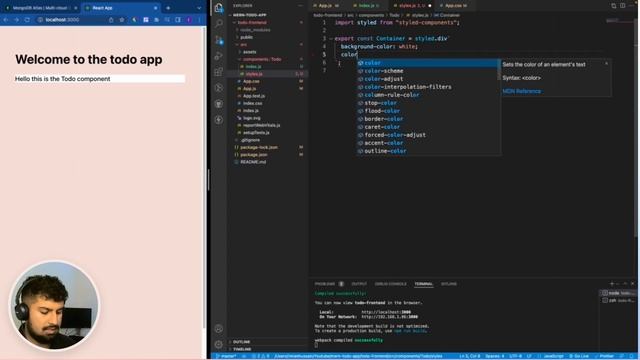Image resolution: width=640 pixels, height=360 pixels.
Task: Select the node terminal instance
Action: [618, 293]
